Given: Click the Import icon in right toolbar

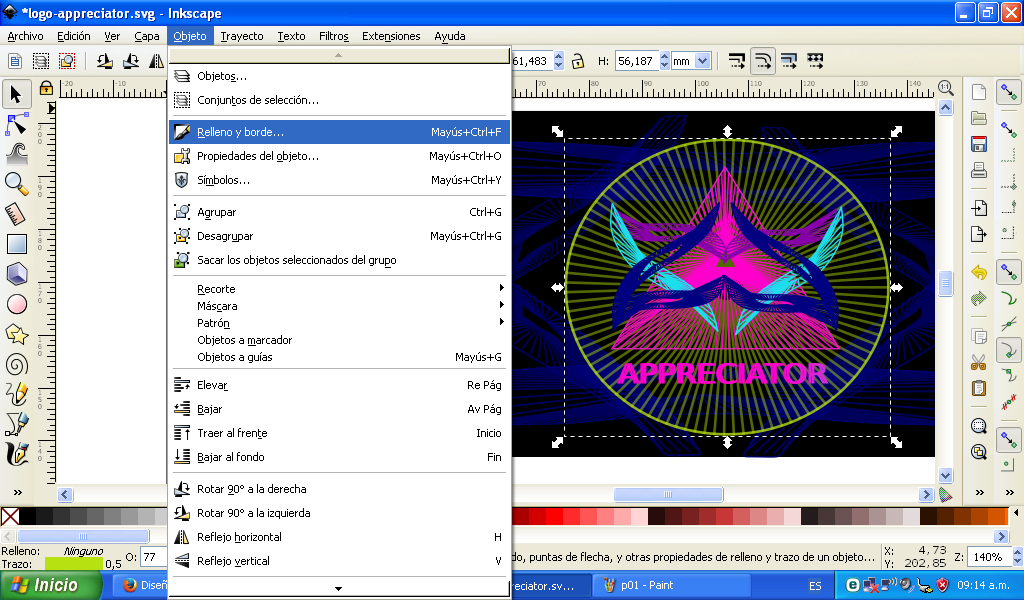Looking at the screenshot, I should (x=978, y=208).
